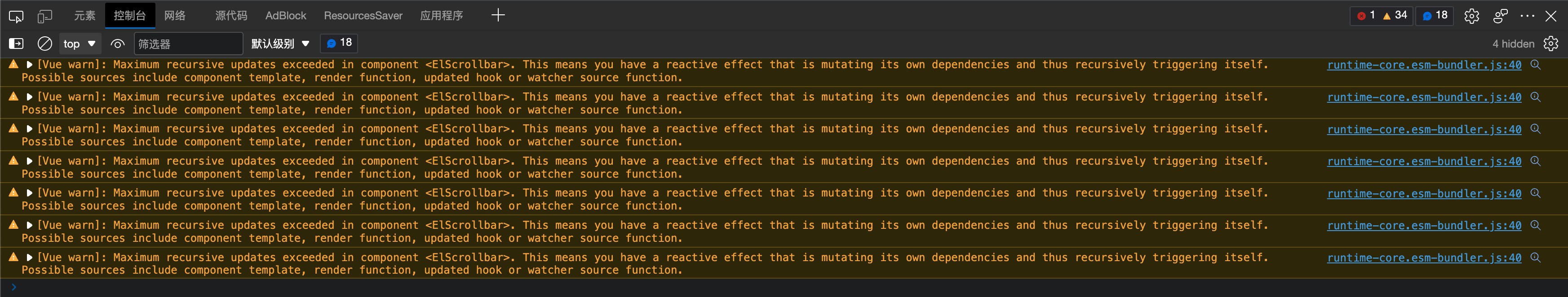Focus the 筛选器 filter input field

188,44
